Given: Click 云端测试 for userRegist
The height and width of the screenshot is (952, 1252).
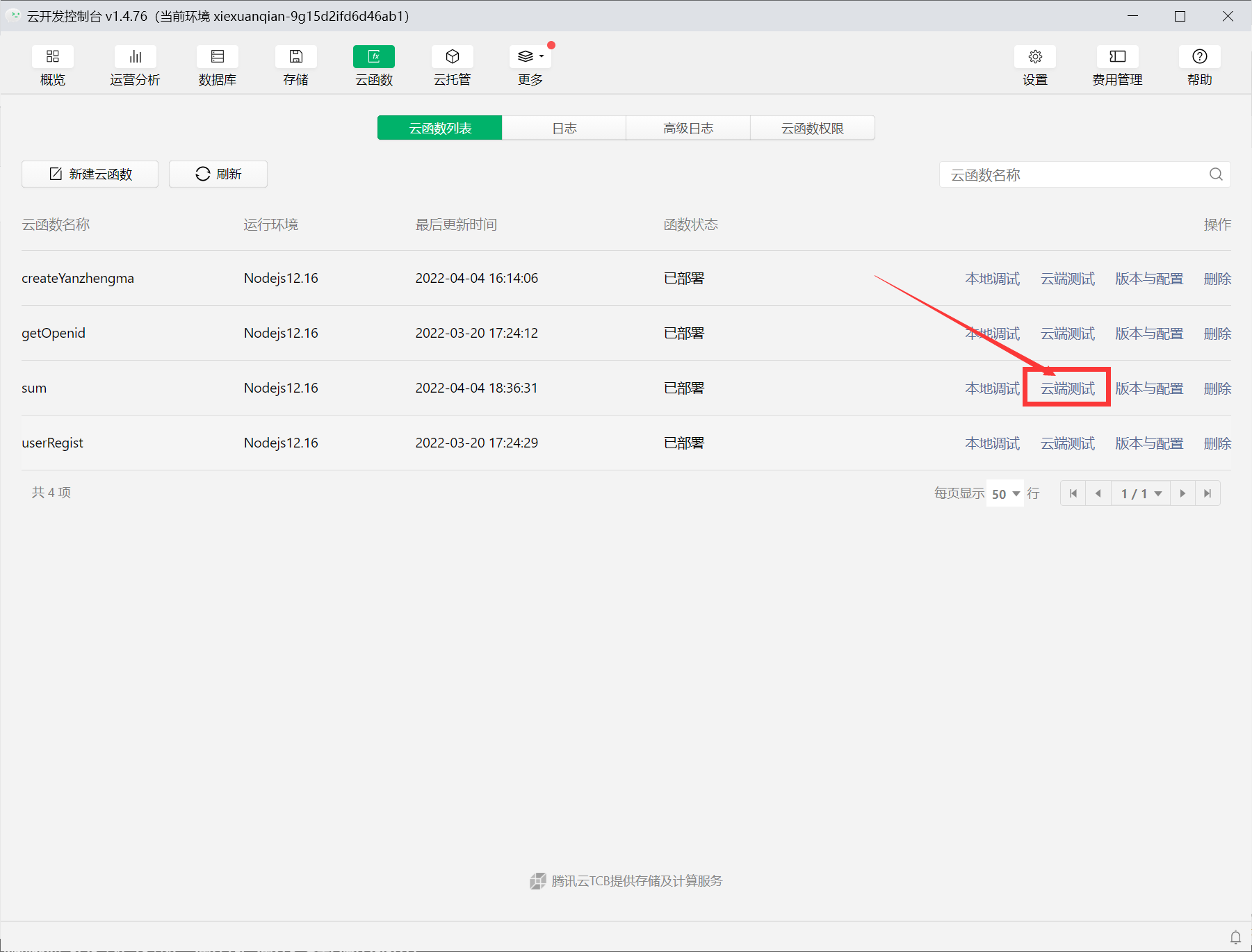Looking at the screenshot, I should coord(1068,443).
